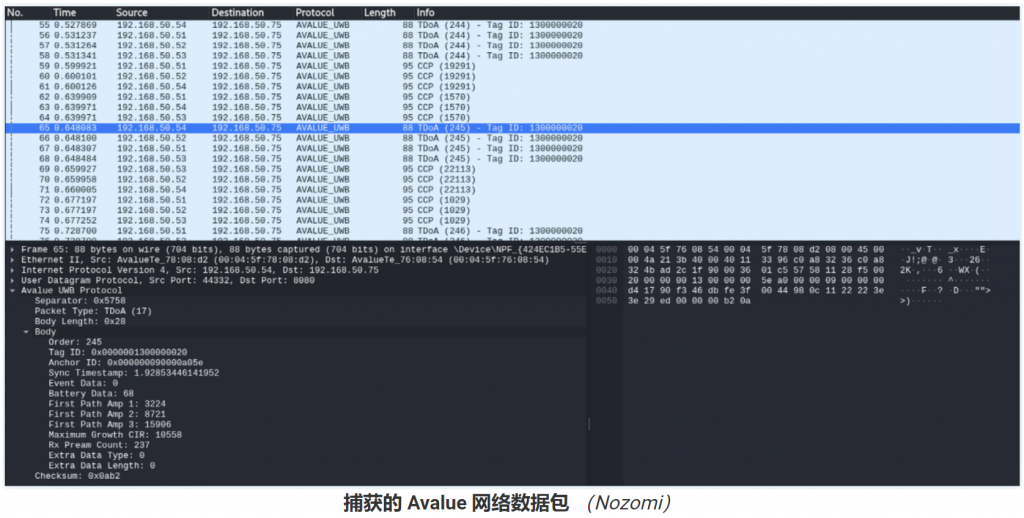Select First Path Amp 3: 15906
The width and height of the screenshot is (1024, 518).
(x=109, y=425)
